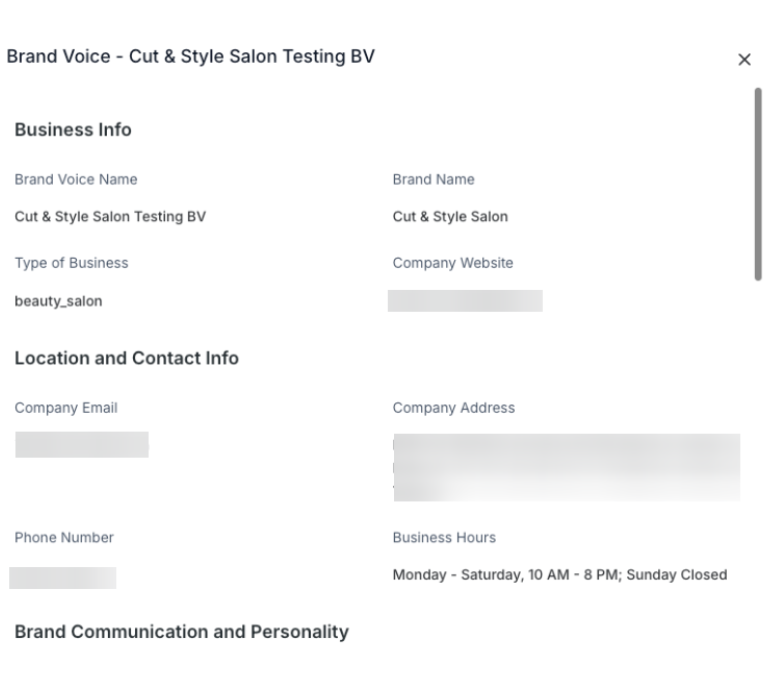This screenshot has width=771, height=676.
Task: Click the Location and Contact Info heading
Action: [126, 358]
